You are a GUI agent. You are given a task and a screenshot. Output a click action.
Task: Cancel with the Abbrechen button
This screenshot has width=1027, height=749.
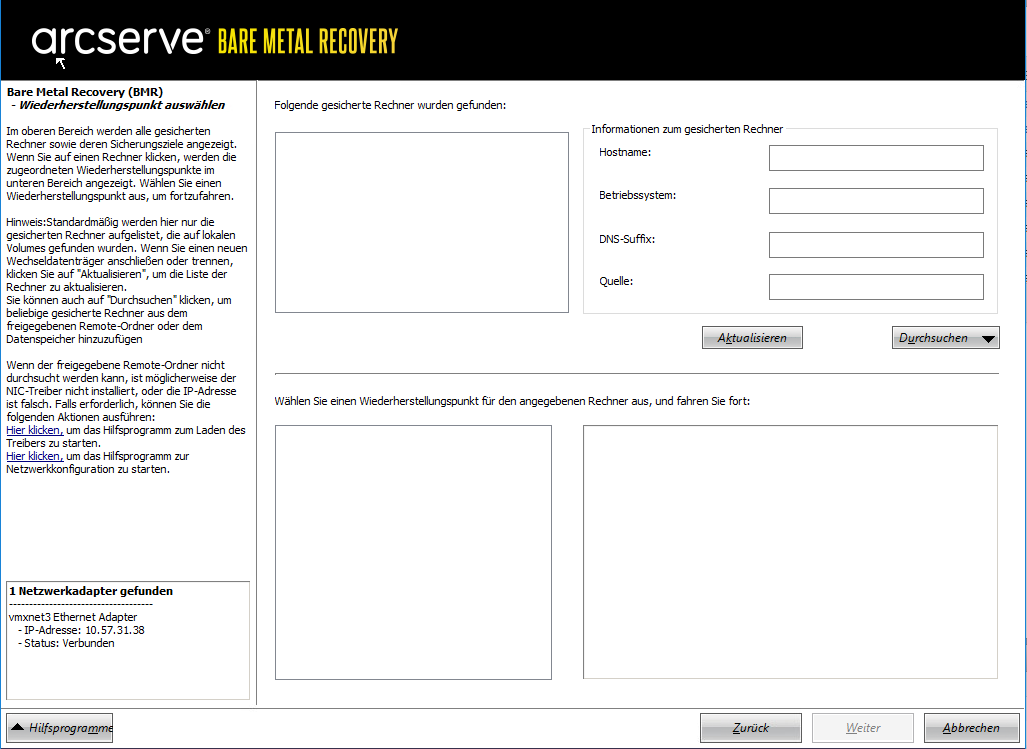point(971,727)
